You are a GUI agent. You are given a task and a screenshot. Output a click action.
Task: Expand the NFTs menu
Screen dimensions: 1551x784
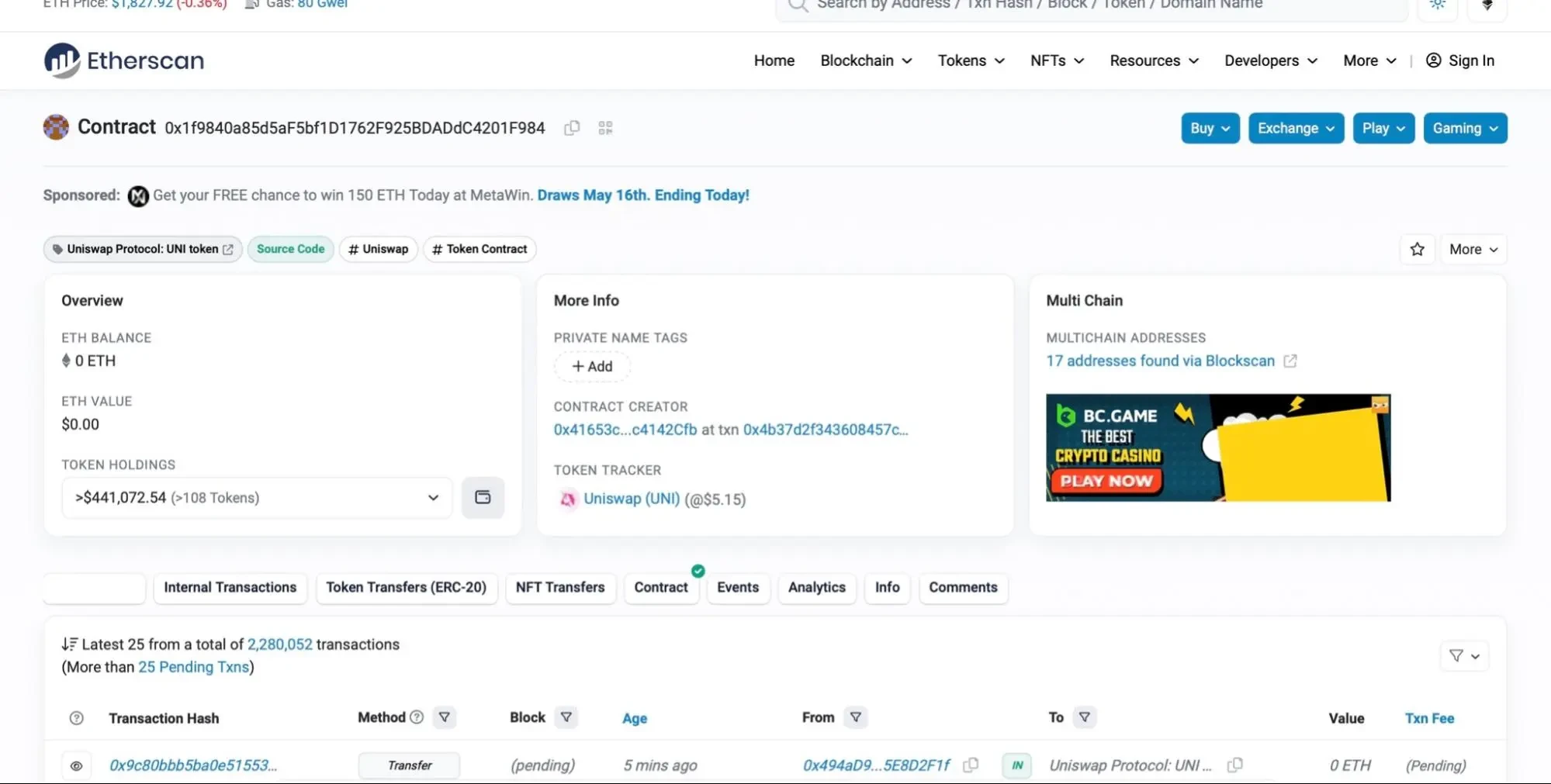click(1057, 60)
